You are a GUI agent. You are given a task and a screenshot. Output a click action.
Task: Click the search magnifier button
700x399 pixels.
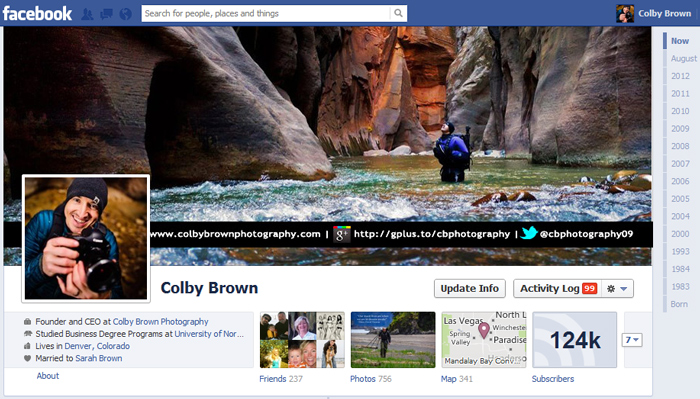click(398, 13)
